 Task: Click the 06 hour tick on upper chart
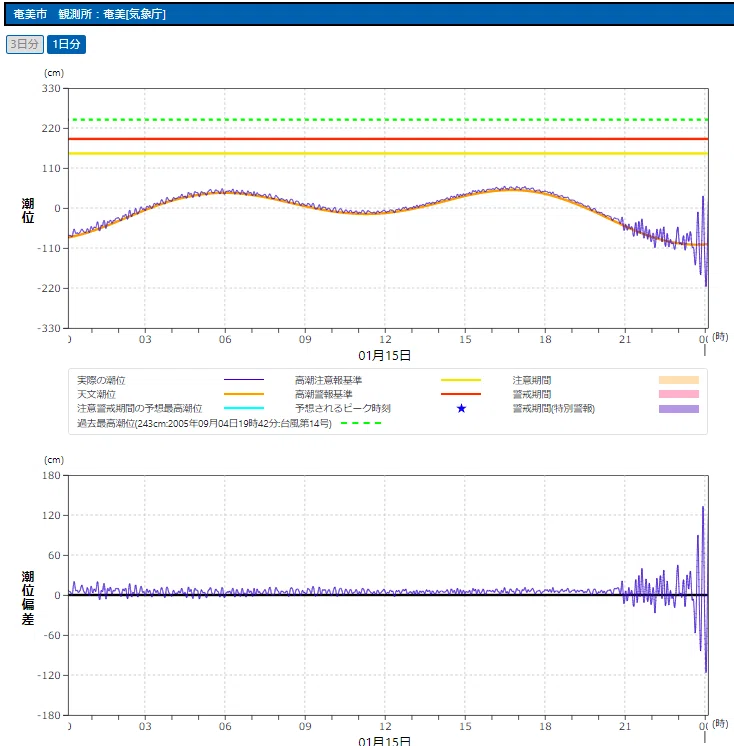pyautogui.click(x=225, y=339)
